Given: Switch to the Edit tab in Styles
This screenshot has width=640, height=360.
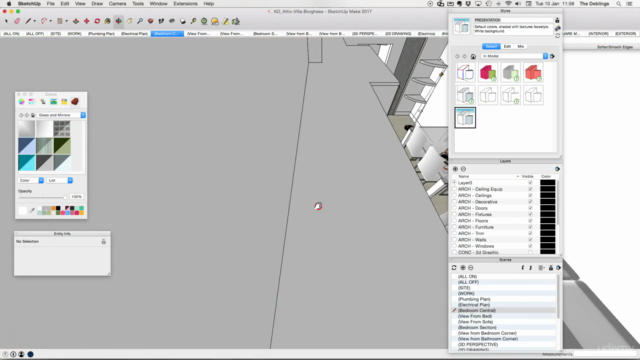Looking at the screenshot, I should pyautogui.click(x=507, y=47).
